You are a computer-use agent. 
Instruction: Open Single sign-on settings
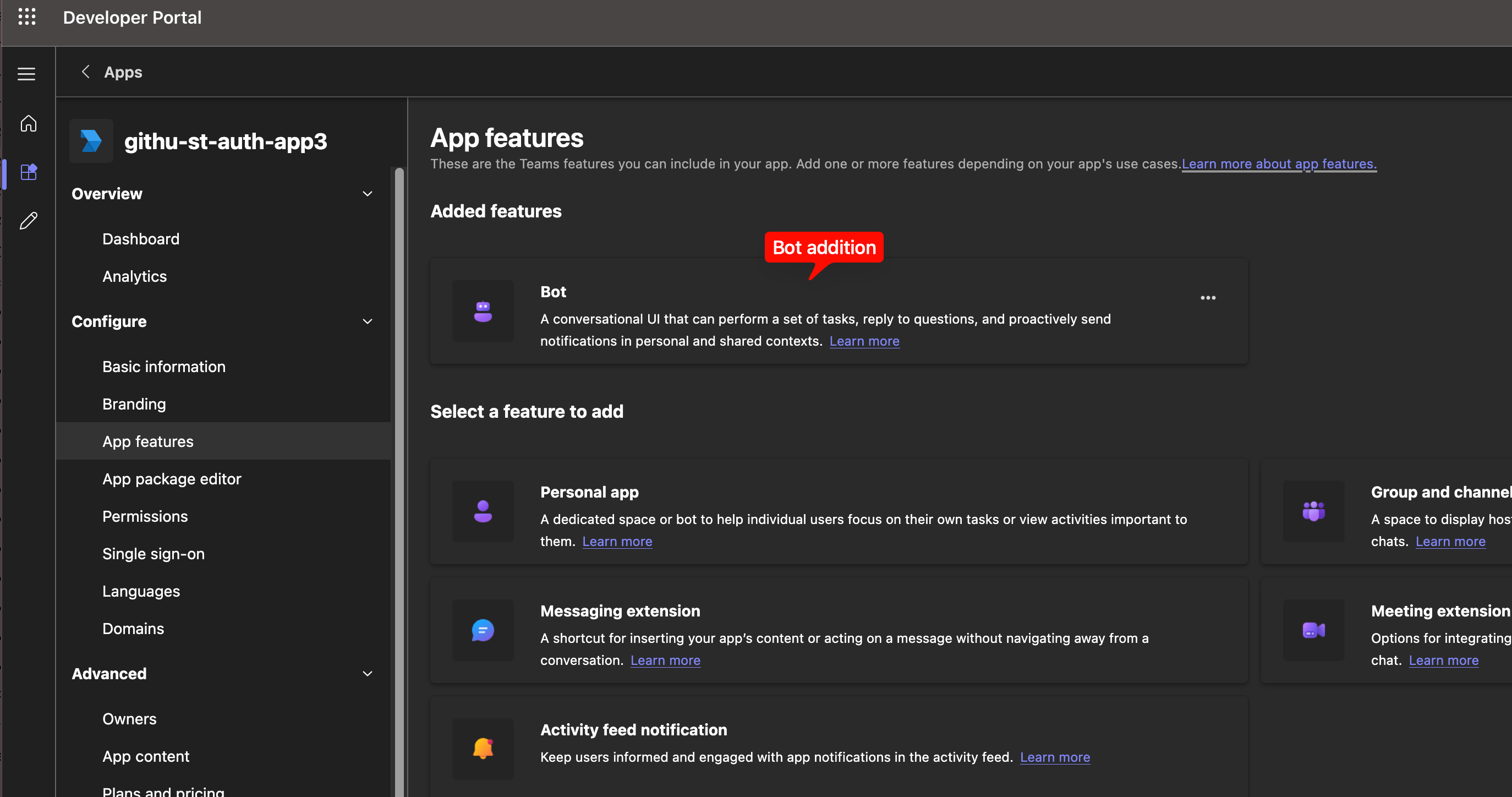pos(153,554)
